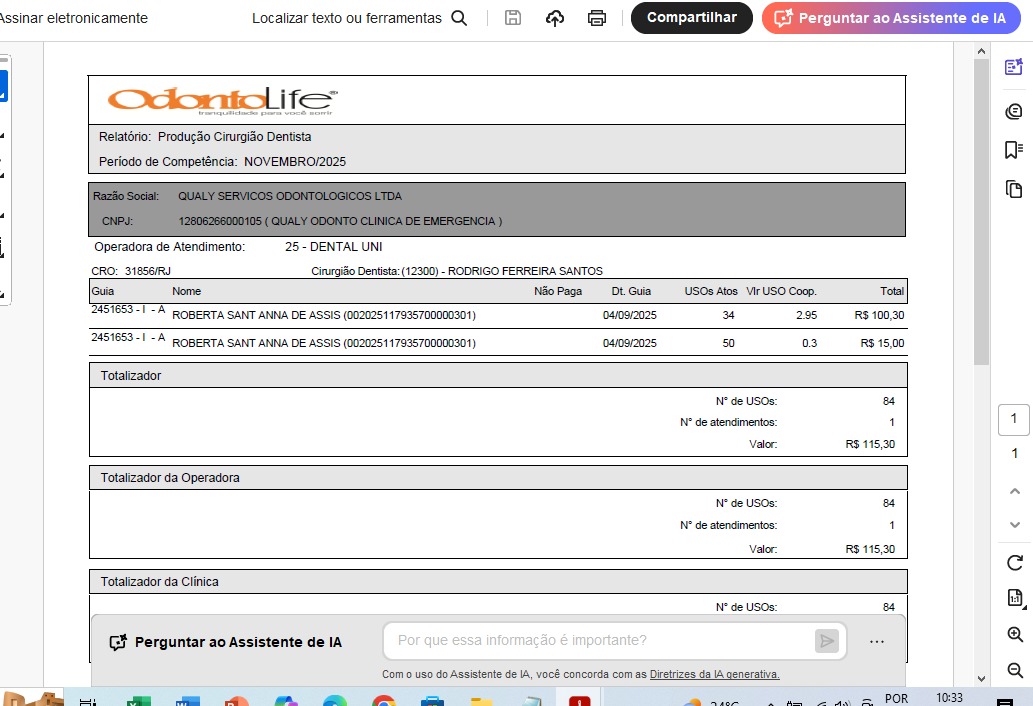Open the page thumbnails panel icon
Screen dimensions: 1033x706
[1014, 189]
